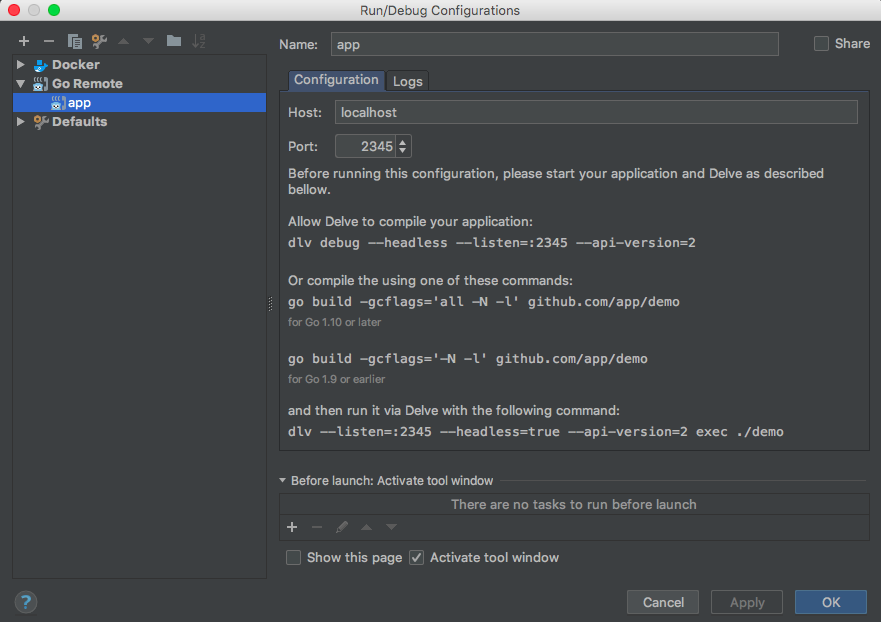The width and height of the screenshot is (881, 622).
Task: Confirm with the OK button
Action: tap(830, 602)
